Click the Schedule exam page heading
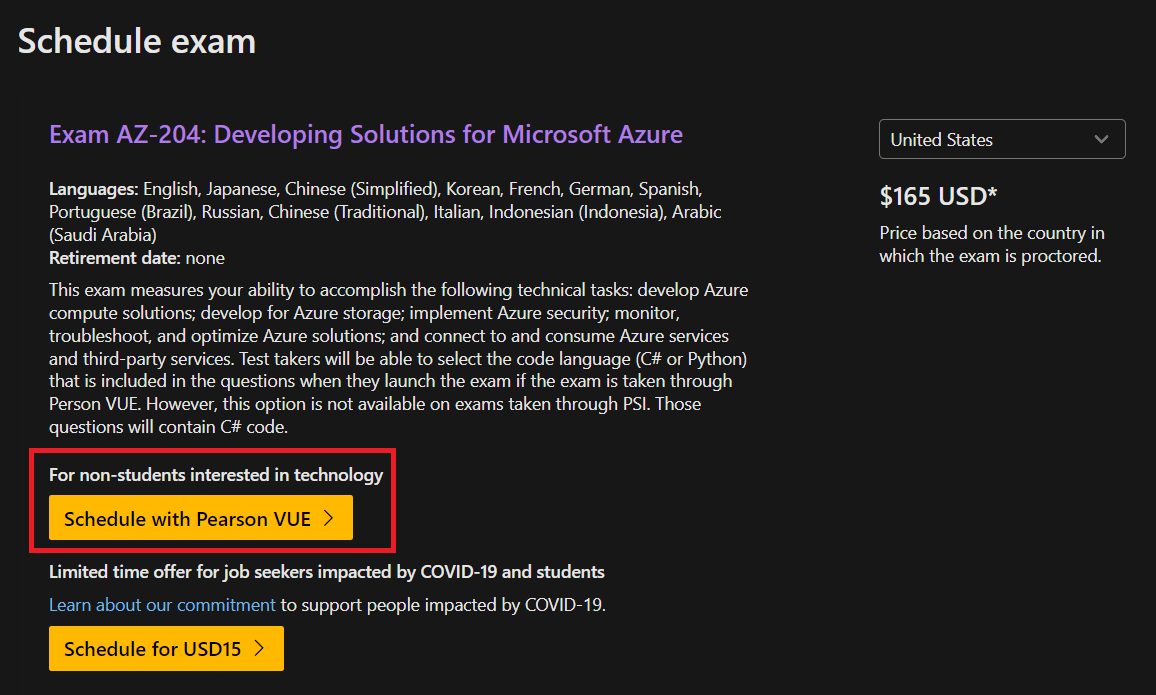The image size is (1156, 695). [x=137, y=41]
